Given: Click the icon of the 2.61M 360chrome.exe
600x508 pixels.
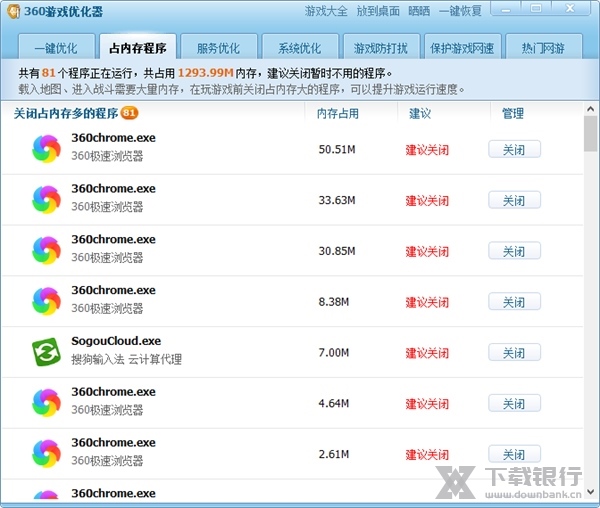Looking at the screenshot, I should coord(46,454).
